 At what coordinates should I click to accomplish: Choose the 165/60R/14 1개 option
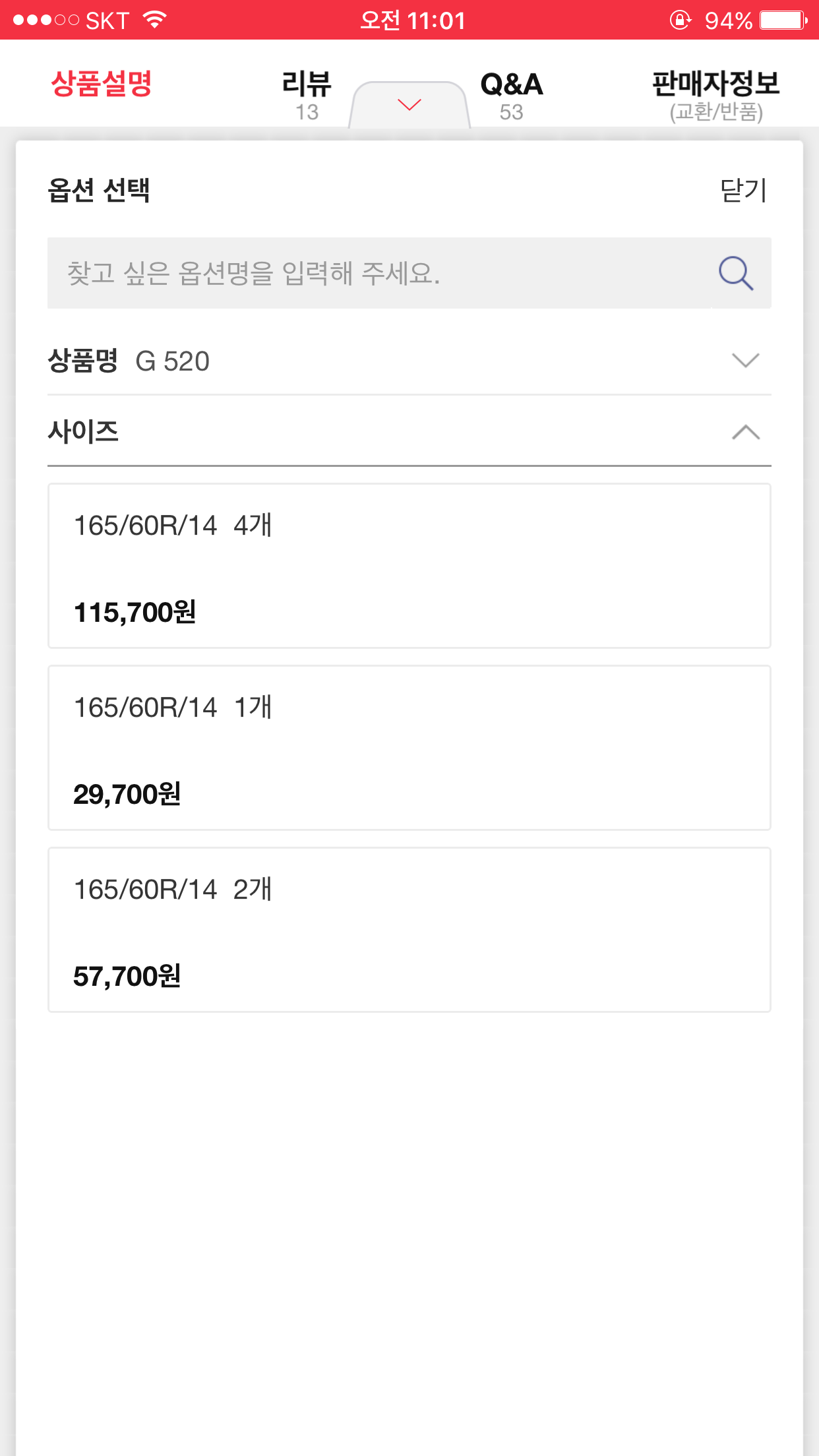409,747
